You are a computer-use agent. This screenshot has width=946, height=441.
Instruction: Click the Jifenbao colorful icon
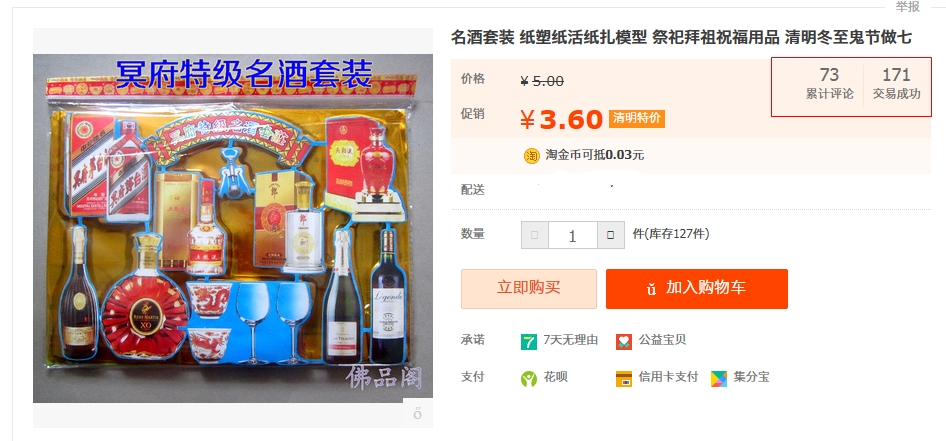(x=719, y=379)
